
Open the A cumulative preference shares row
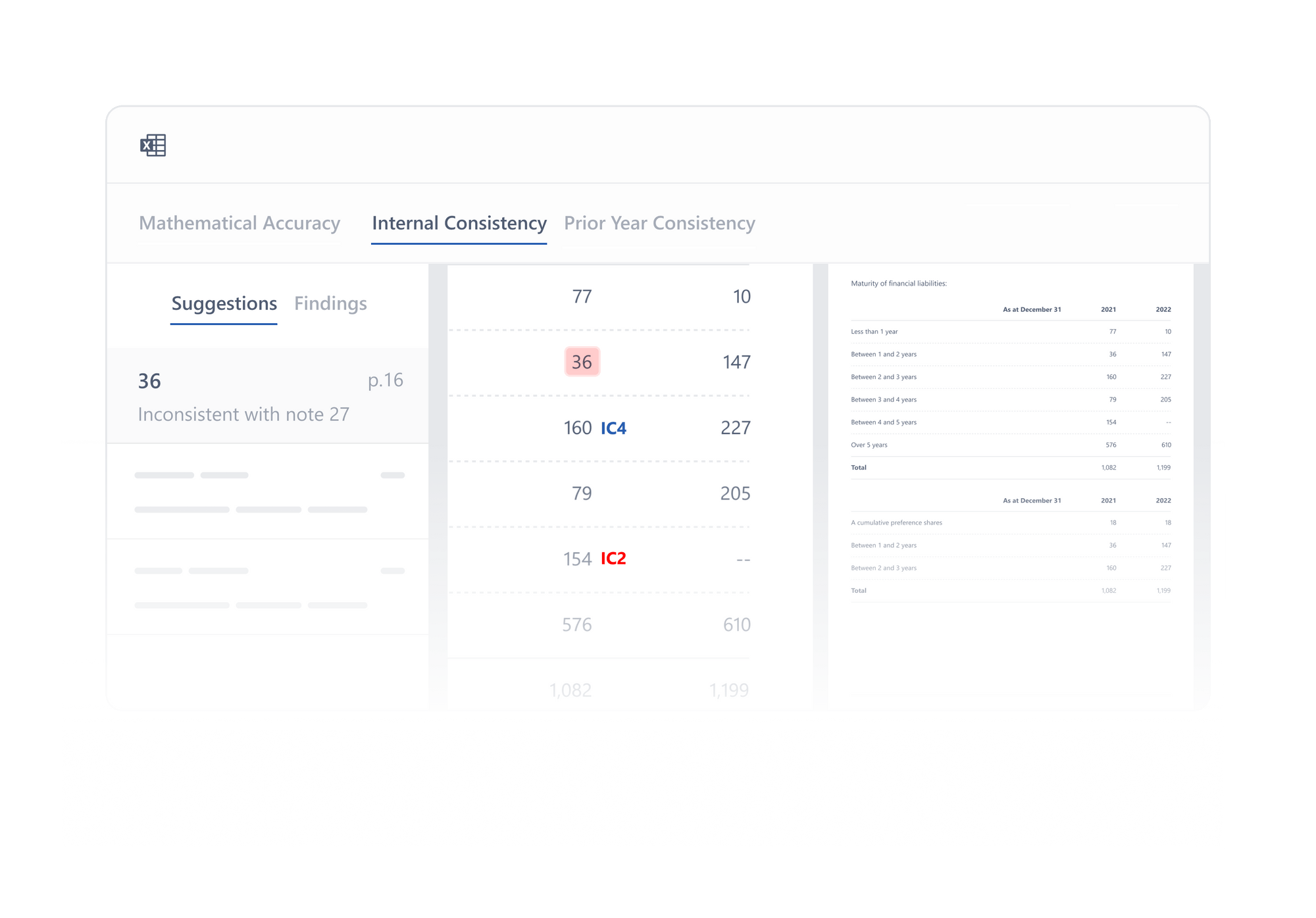(896, 523)
